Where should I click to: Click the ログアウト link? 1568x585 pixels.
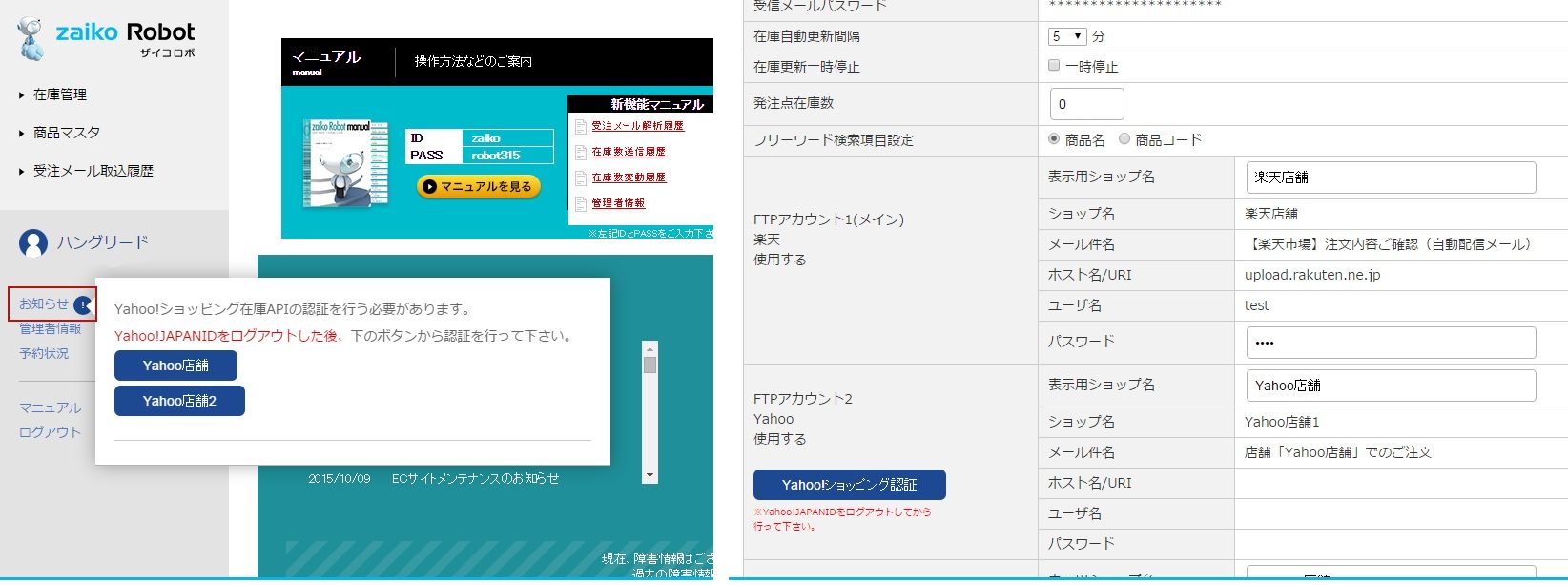50,432
